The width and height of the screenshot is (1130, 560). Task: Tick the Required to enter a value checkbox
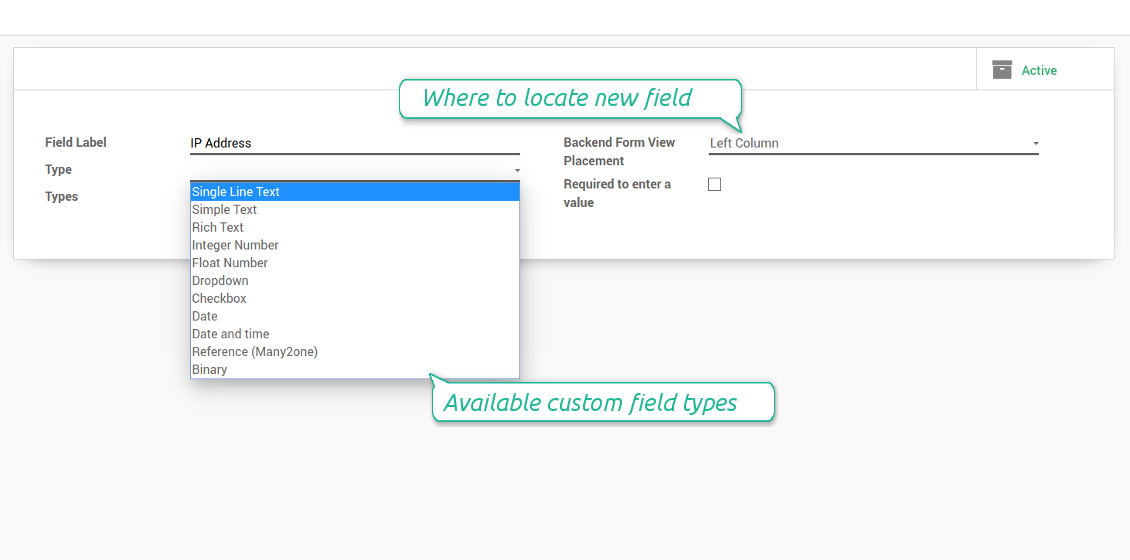pyautogui.click(x=714, y=185)
